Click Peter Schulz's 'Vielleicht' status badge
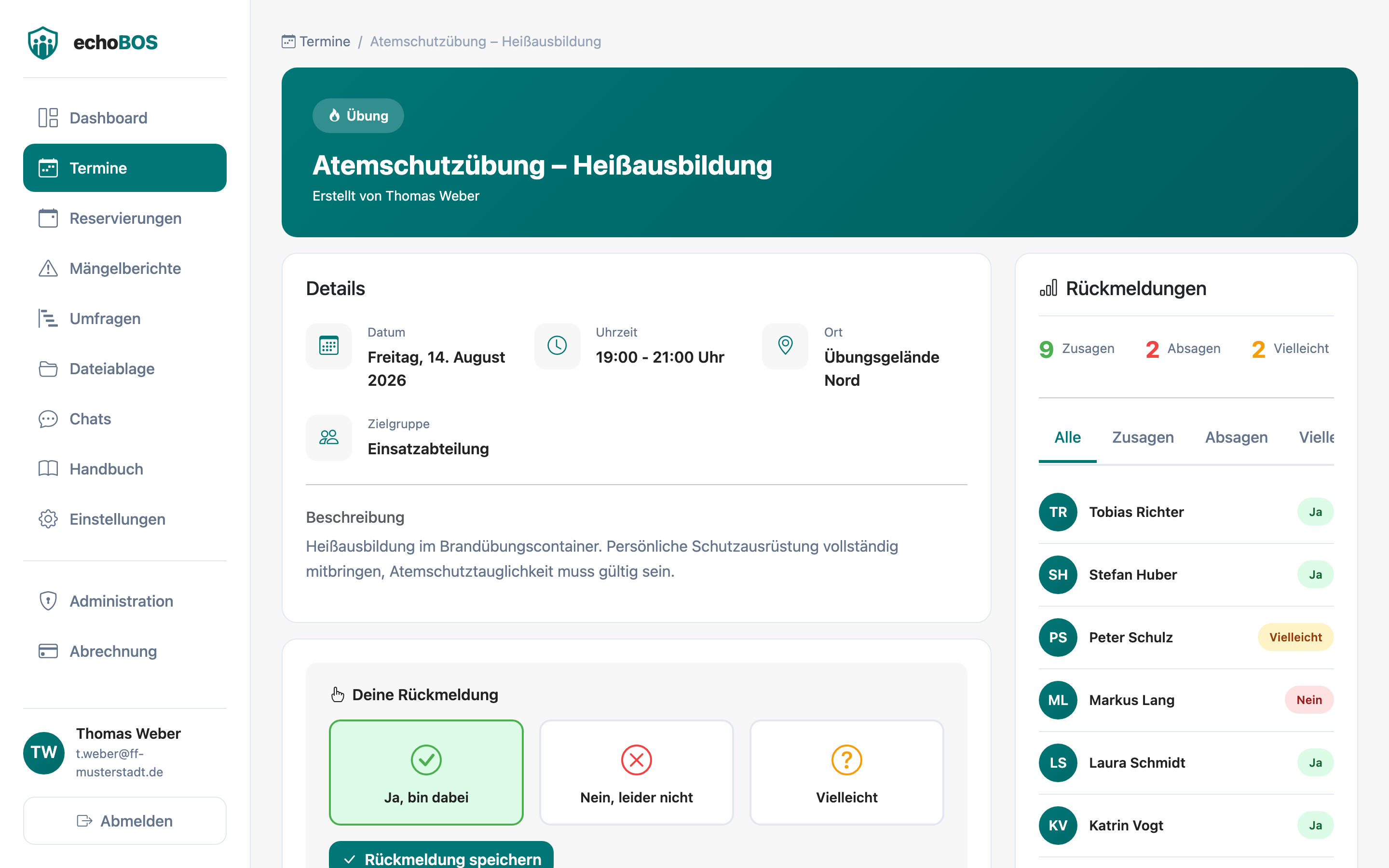Image resolution: width=1389 pixels, height=868 pixels. 1295,637
